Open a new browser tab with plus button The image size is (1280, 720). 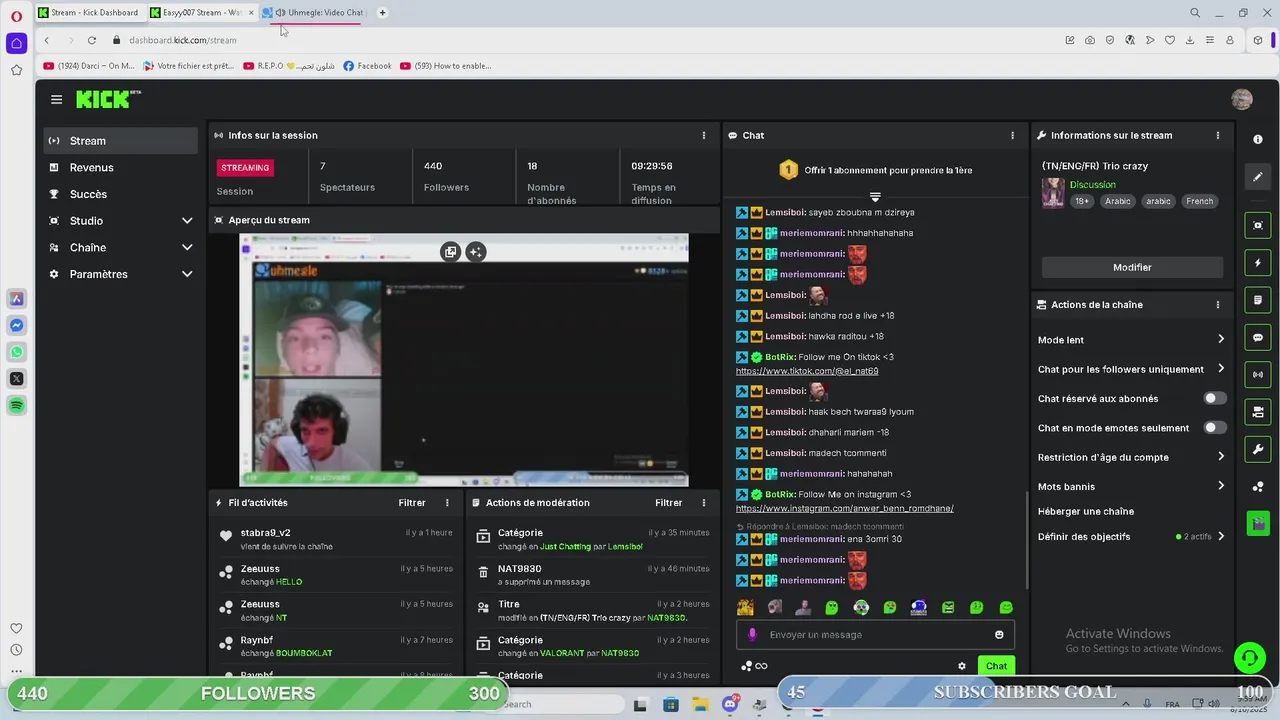click(x=382, y=13)
